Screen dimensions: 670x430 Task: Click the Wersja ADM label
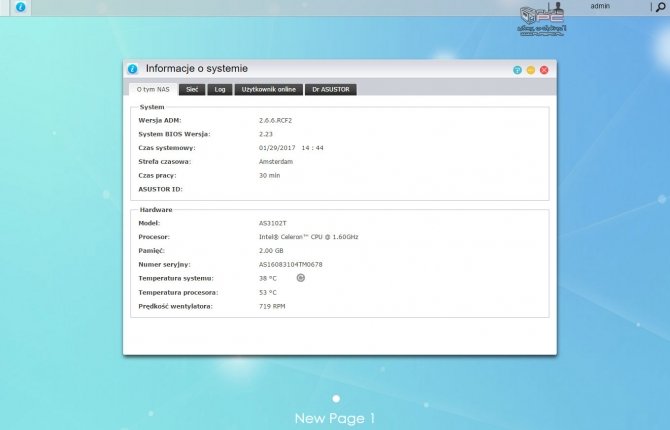click(x=160, y=121)
